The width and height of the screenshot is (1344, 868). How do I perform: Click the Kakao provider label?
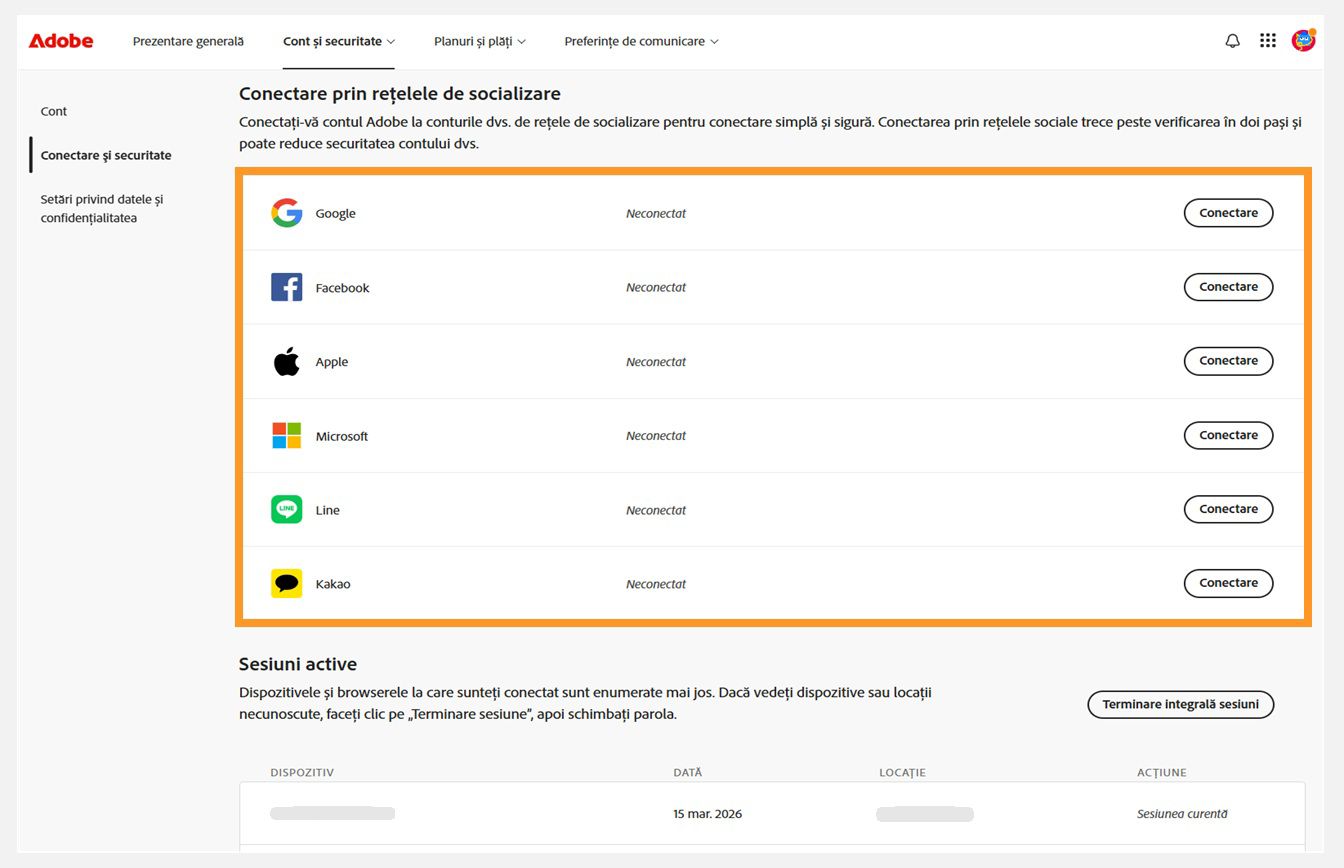click(332, 584)
